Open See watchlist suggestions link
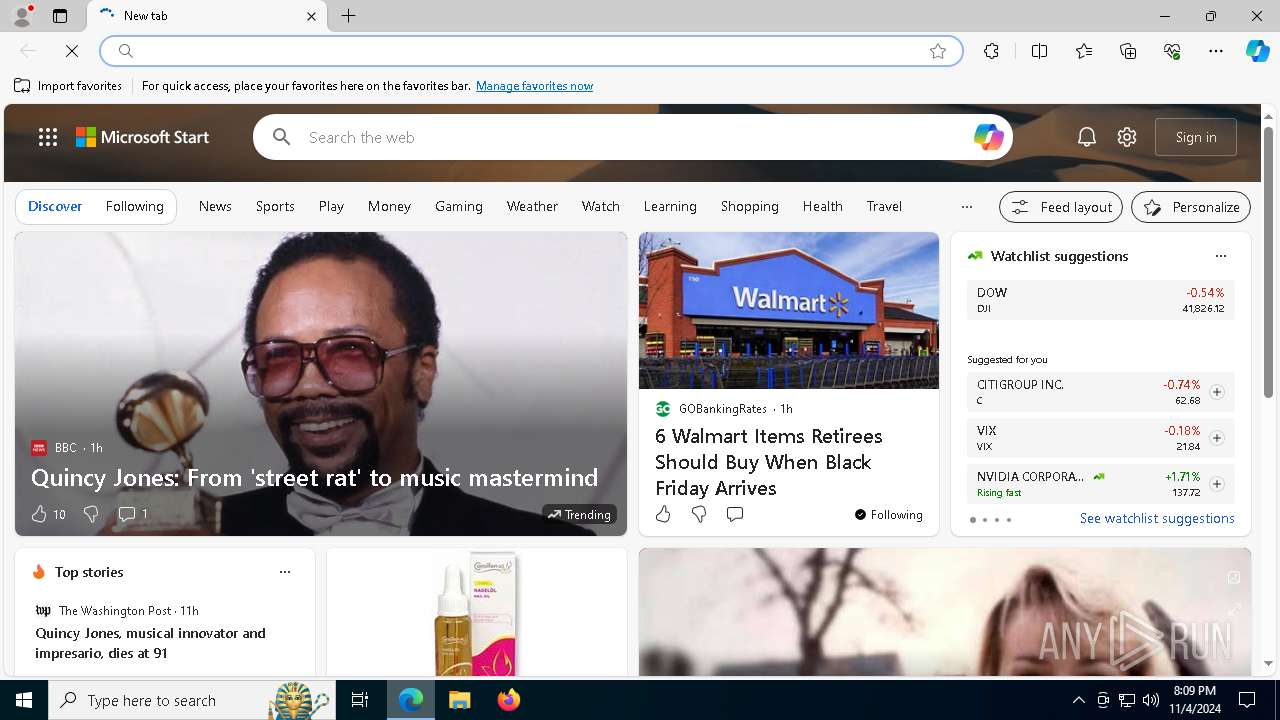The height and width of the screenshot is (720, 1280). click(x=1157, y=518)
